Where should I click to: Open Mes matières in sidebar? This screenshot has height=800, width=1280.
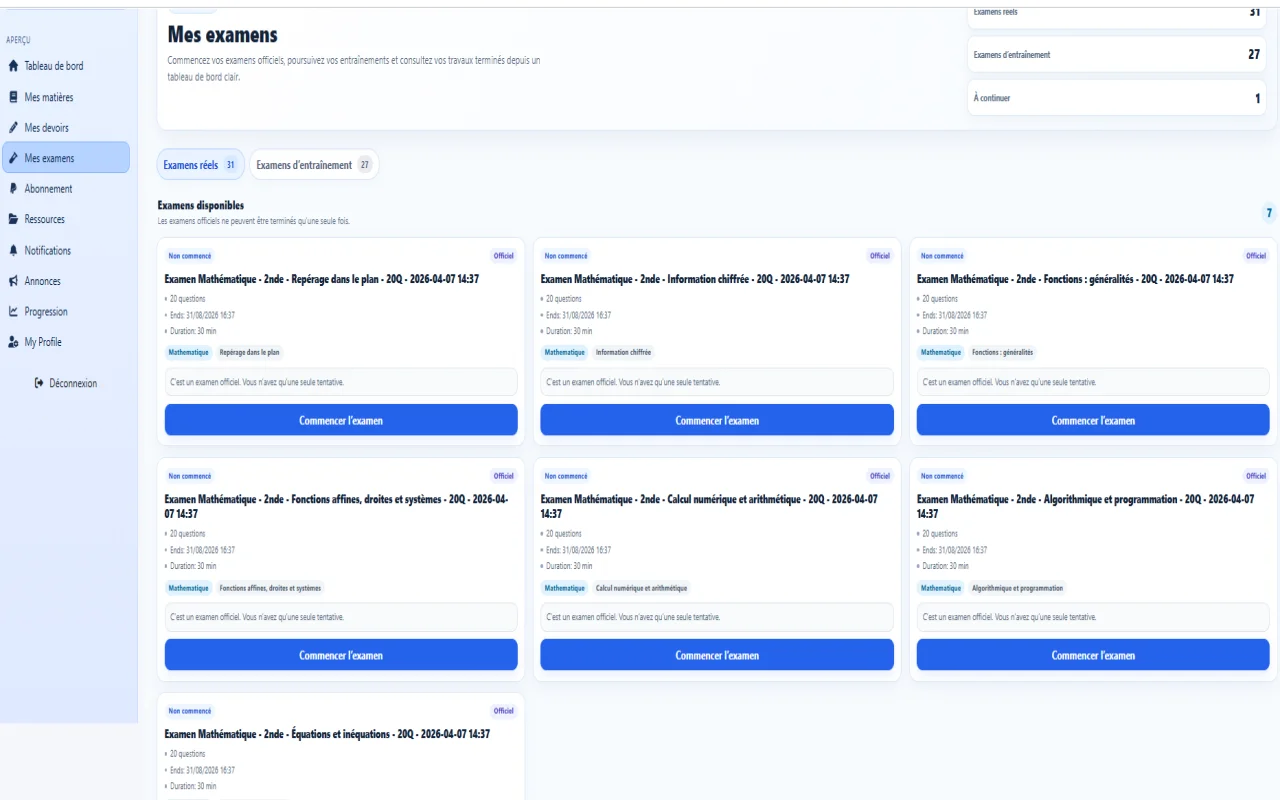(66, 97)
